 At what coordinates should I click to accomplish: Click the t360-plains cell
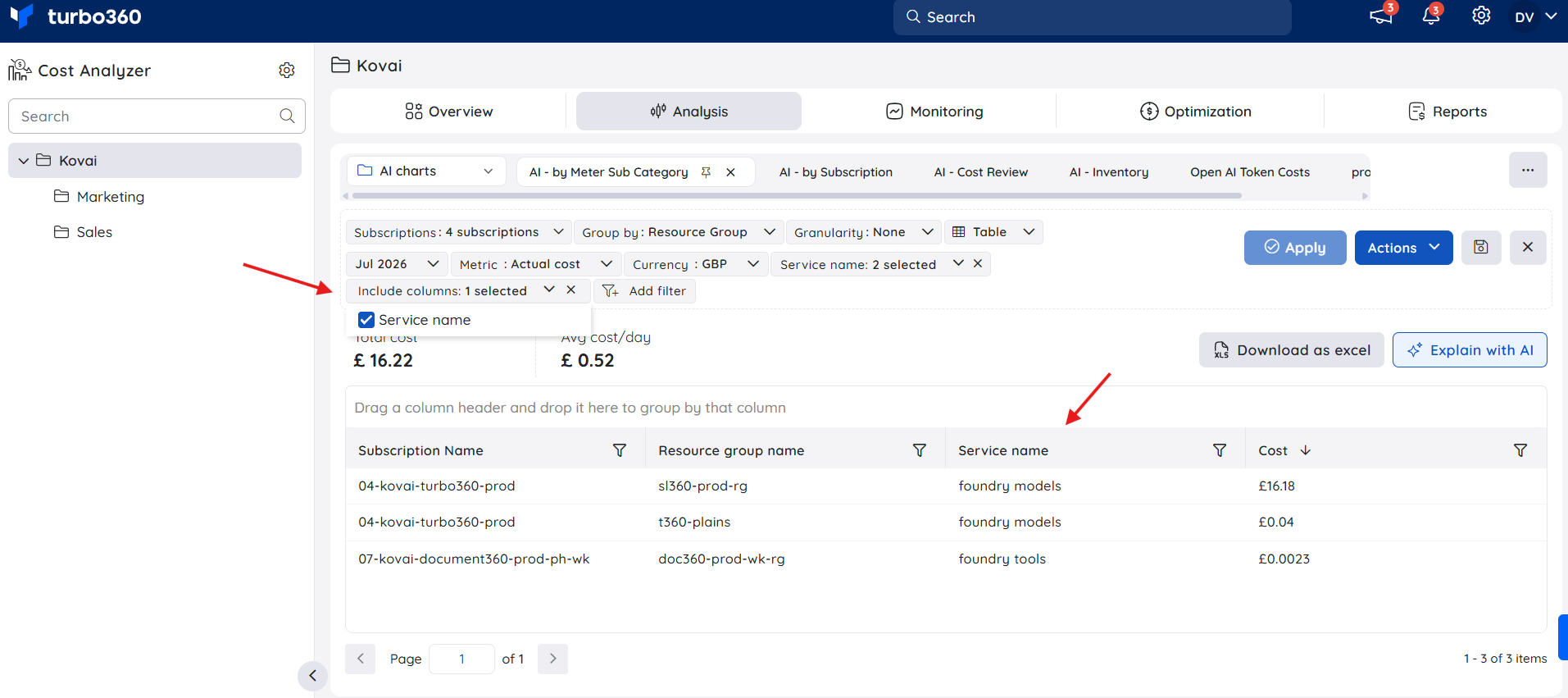tap(694, 522)
